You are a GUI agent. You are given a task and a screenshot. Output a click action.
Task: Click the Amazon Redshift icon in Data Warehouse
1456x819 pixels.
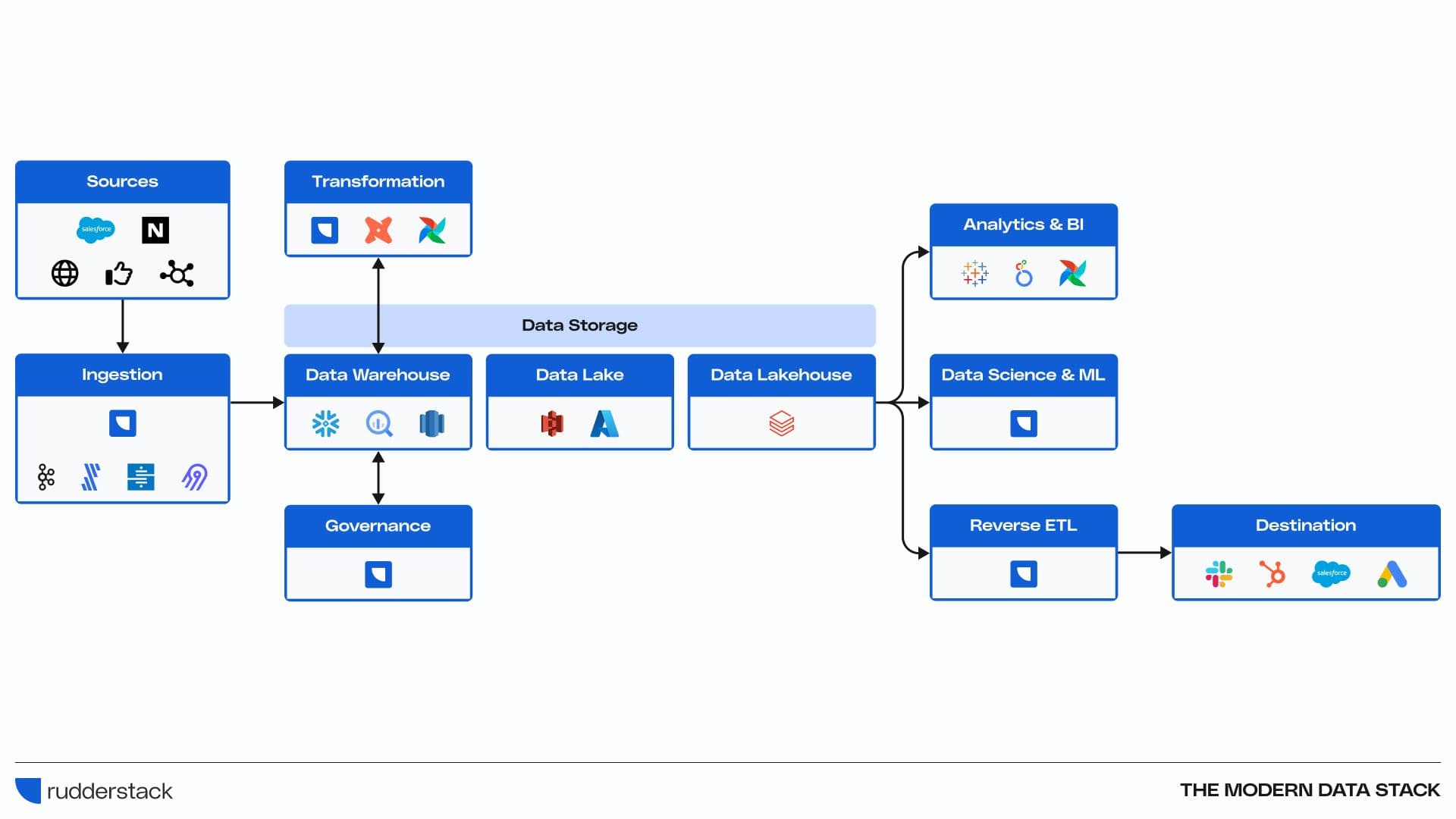431,423
